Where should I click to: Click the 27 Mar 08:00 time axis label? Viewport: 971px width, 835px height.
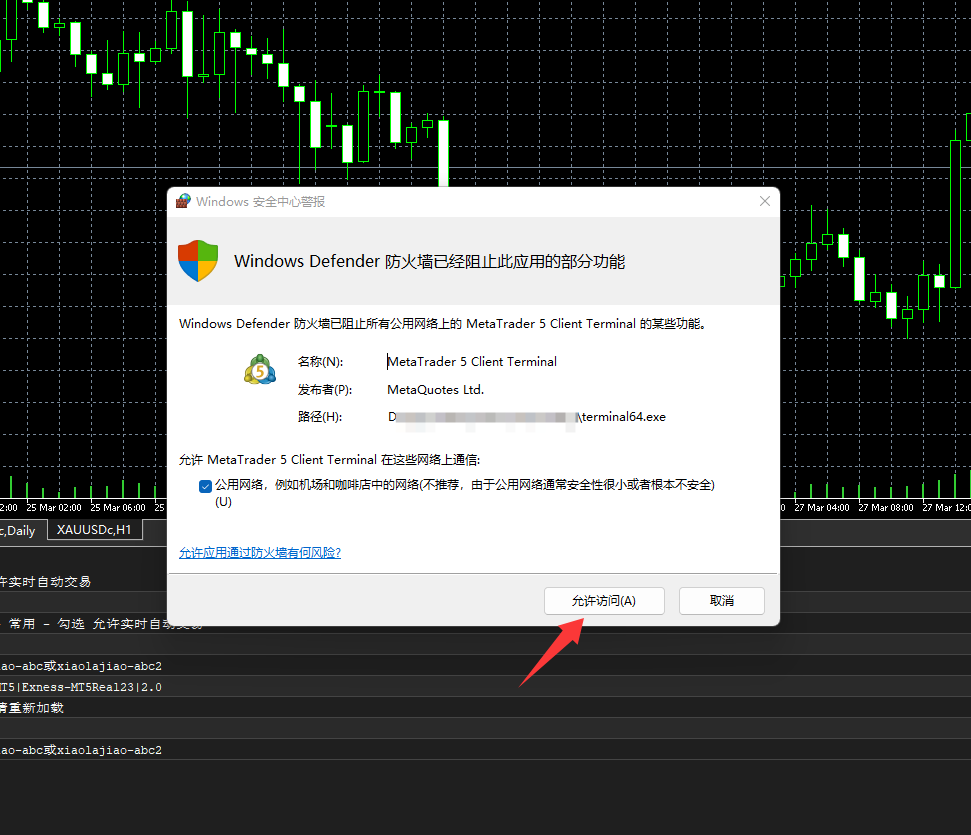coord(886,508)
